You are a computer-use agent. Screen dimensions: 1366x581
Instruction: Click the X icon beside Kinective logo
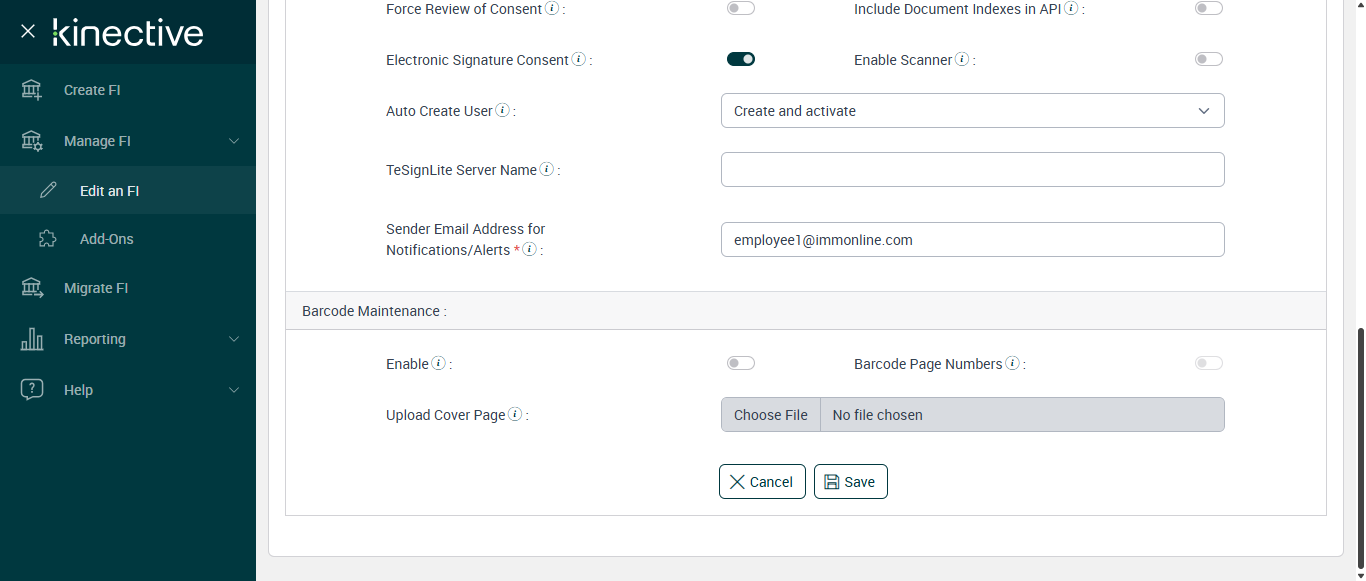pyautogui.click(x=28, y=31)
